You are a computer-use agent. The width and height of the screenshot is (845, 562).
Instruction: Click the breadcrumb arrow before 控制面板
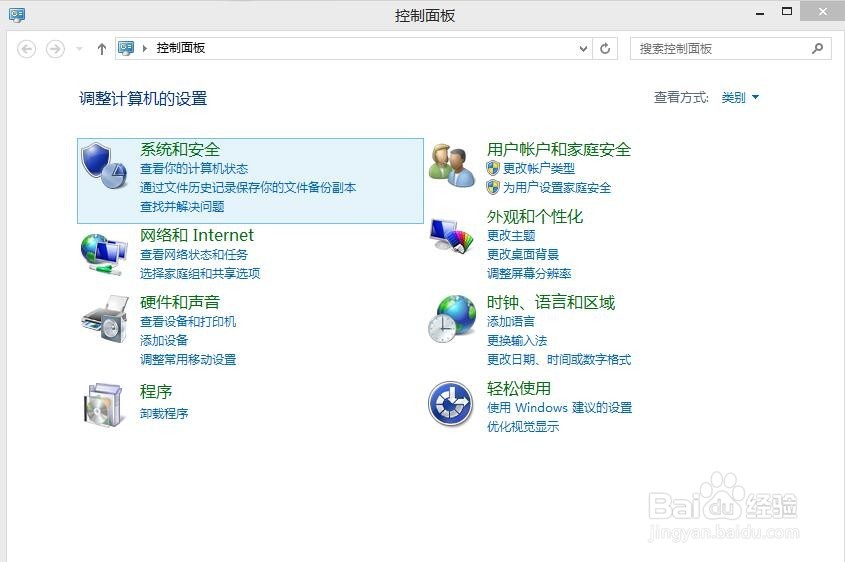coord(144,48)
